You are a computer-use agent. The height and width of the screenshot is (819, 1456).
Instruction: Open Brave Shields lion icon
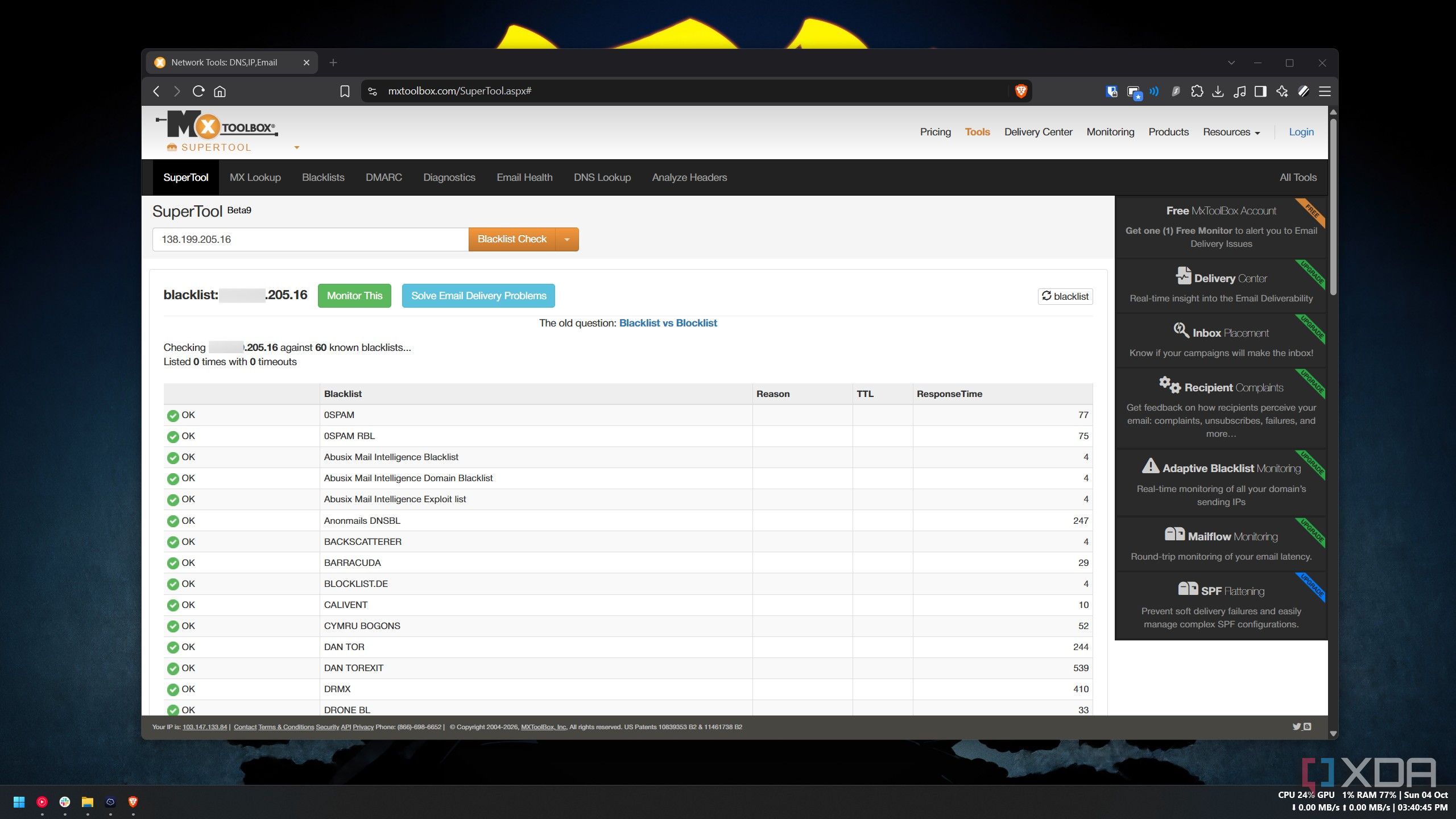coord(1021,91)
